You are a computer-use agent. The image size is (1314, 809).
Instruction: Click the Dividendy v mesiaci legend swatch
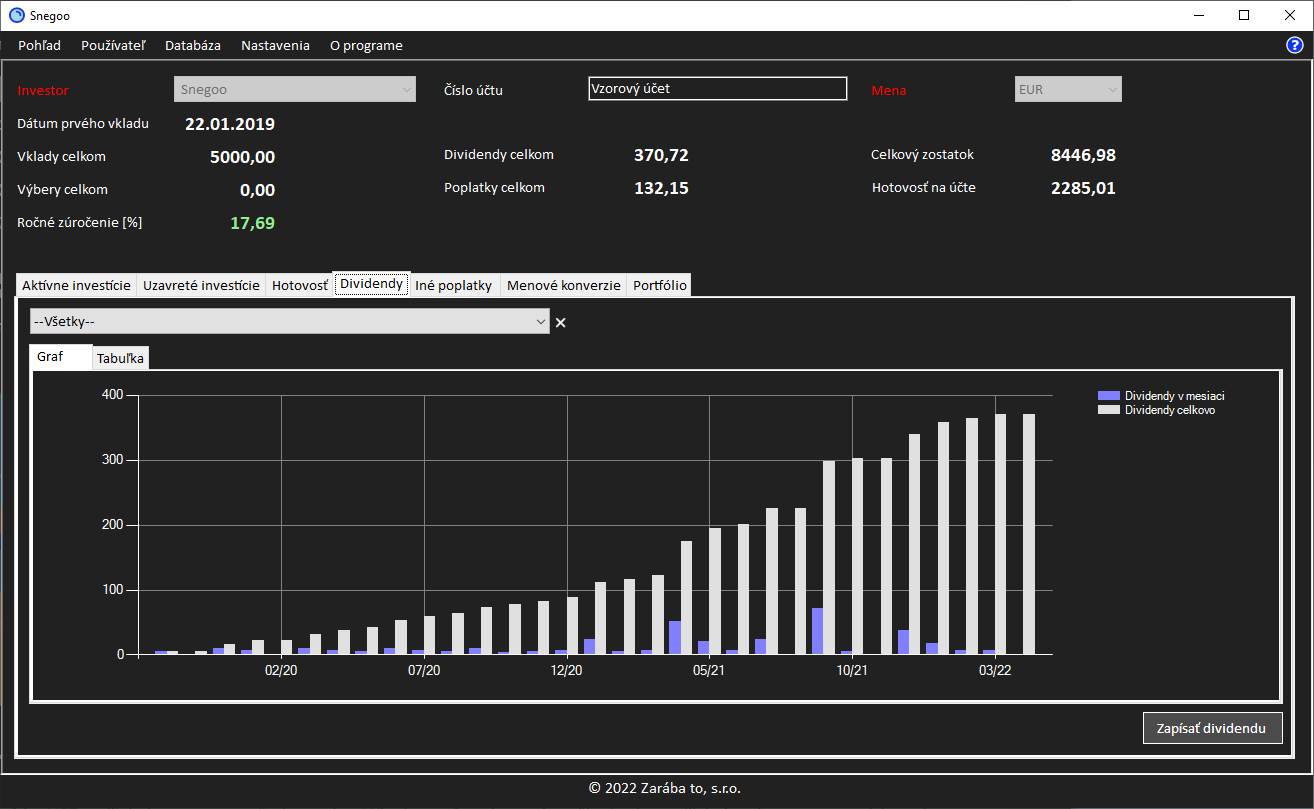(1108, 395)
